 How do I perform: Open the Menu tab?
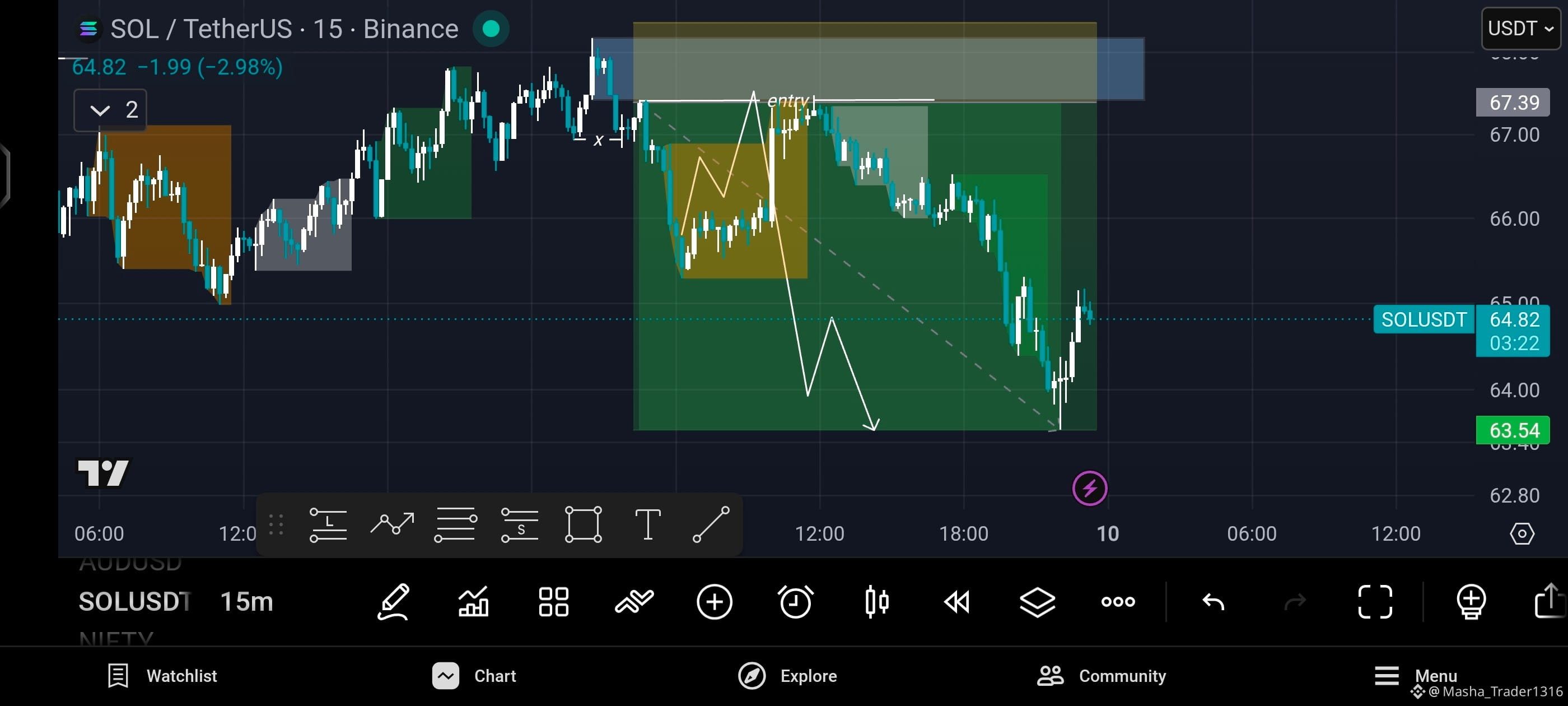(1415, 676)
